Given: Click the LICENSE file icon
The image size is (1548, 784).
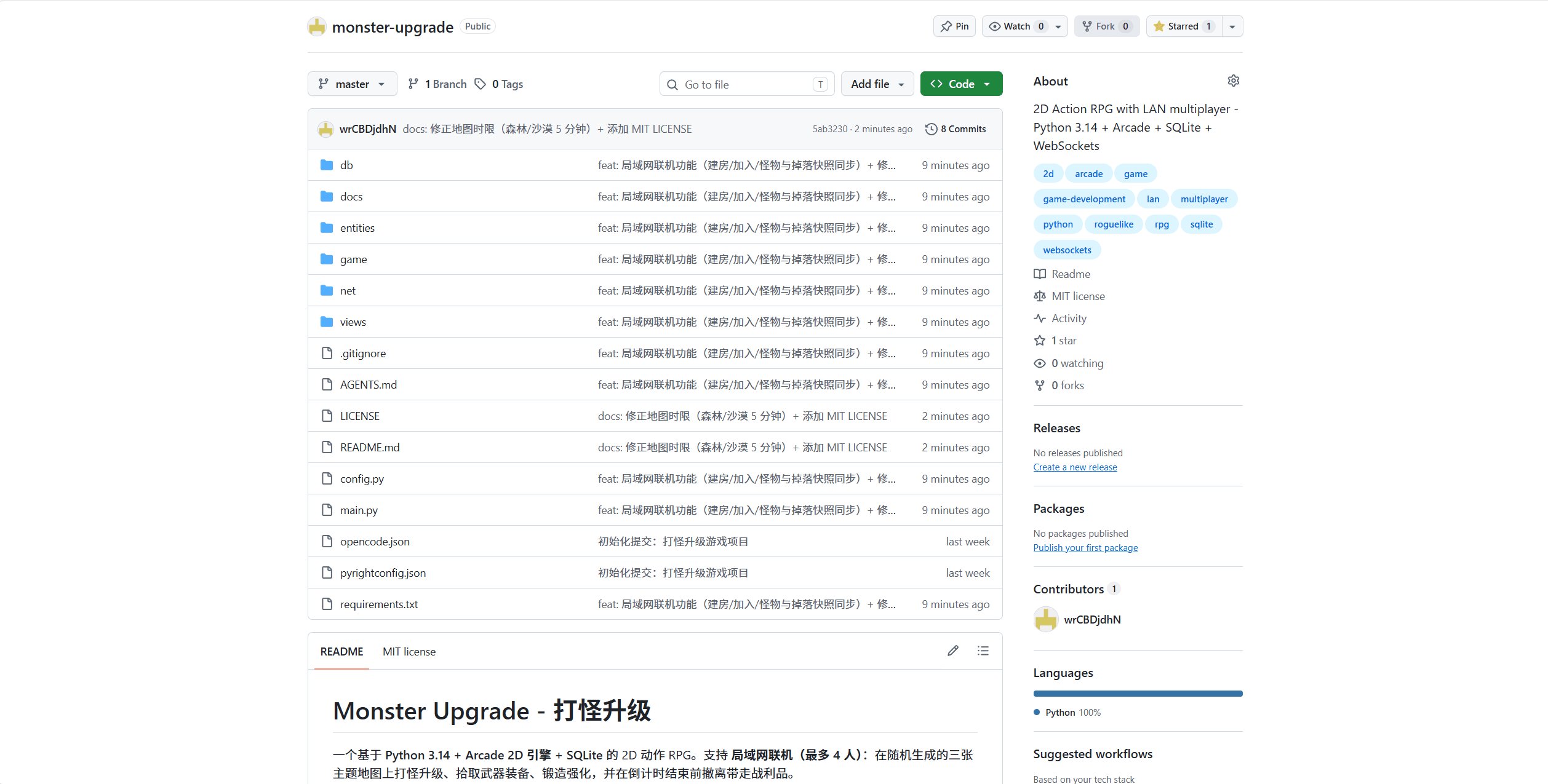Looking at the screenshot, I should (x=327, y=416).
